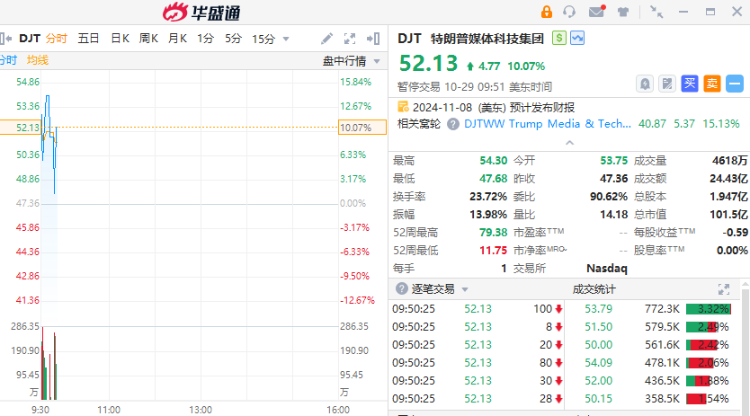This screenshot has width=750, height=416.
Task: Expand the trade statistics panel icon
Action: pyautogui.click(x=724, y=289)
